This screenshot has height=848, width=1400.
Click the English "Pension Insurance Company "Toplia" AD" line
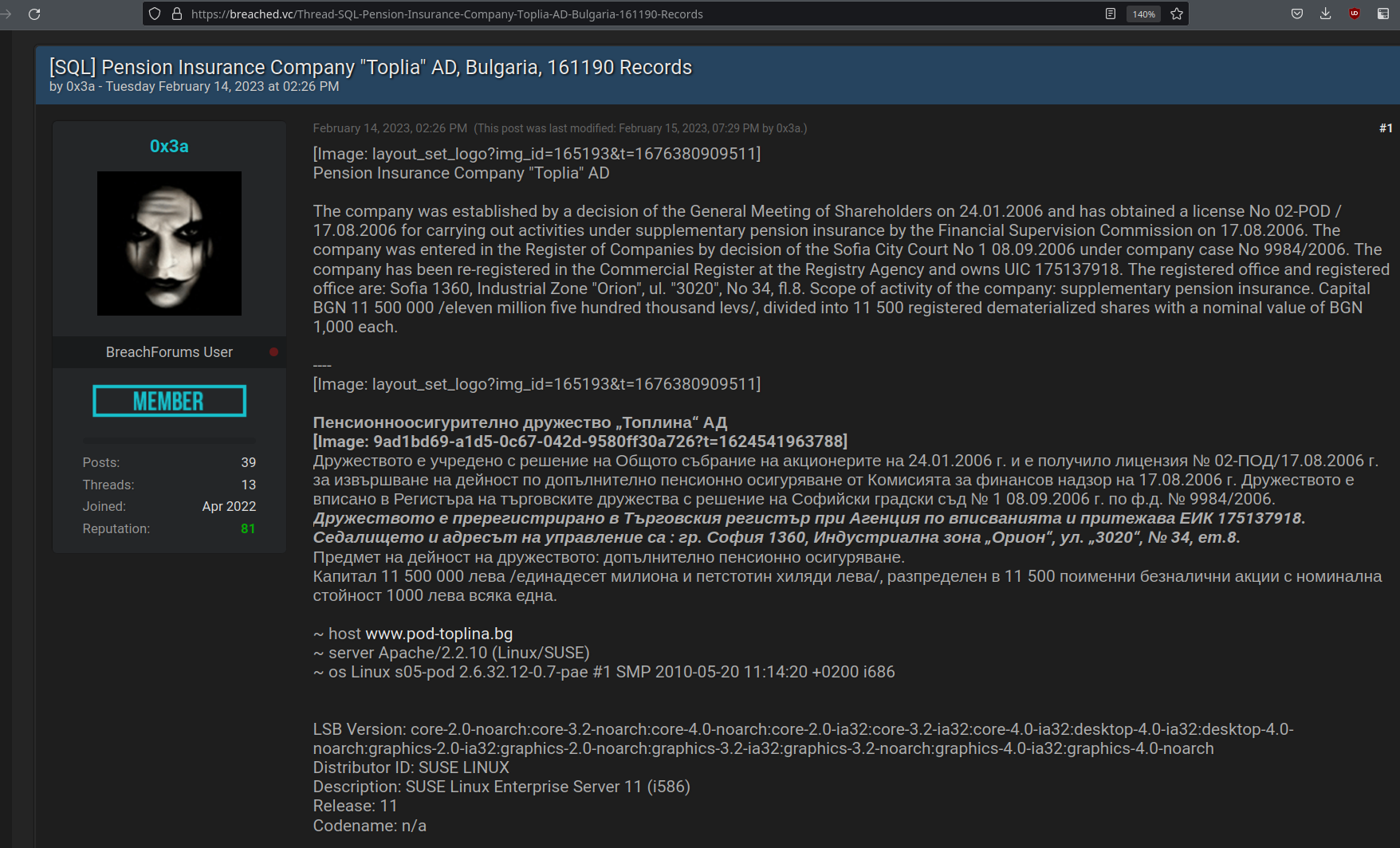pyautogui.click(x=461, y=173)
